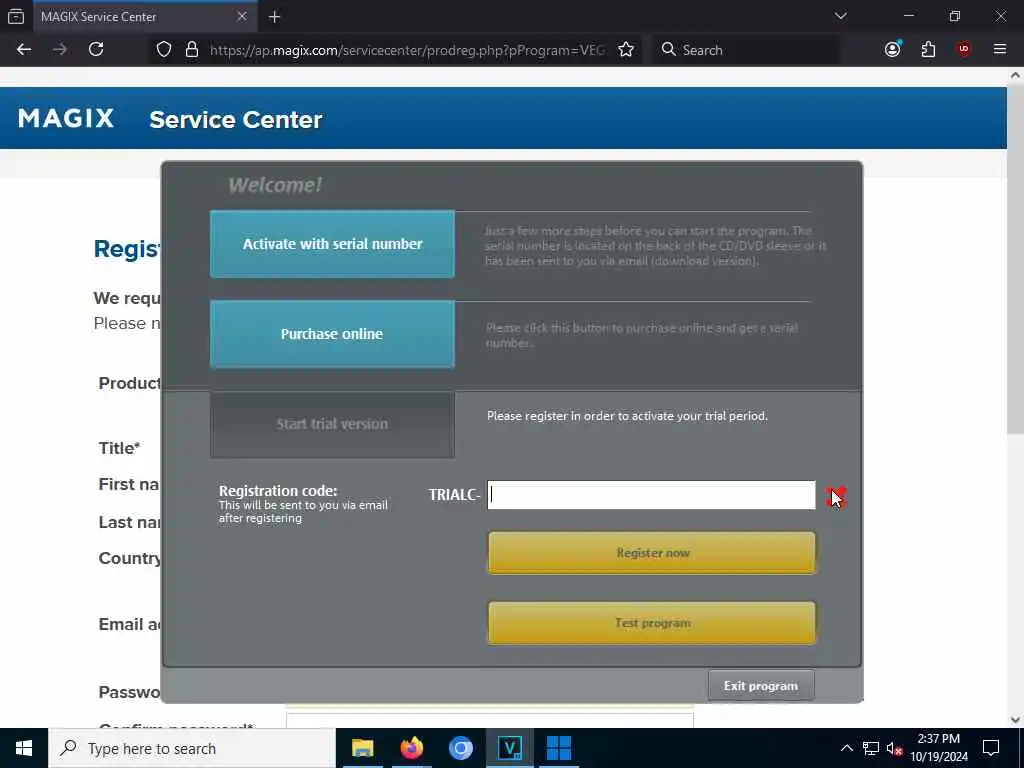Go back with the browser back arrow
The image size is (1024, 768).
click(24, 50)
